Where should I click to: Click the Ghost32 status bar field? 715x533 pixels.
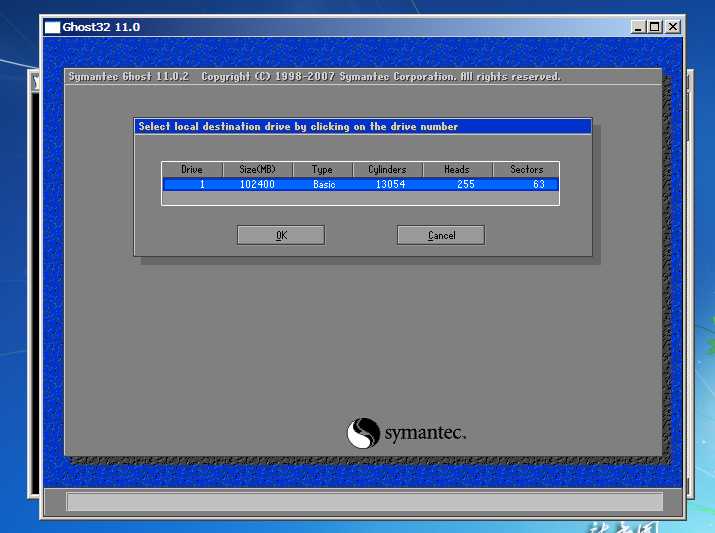(365, 502)
